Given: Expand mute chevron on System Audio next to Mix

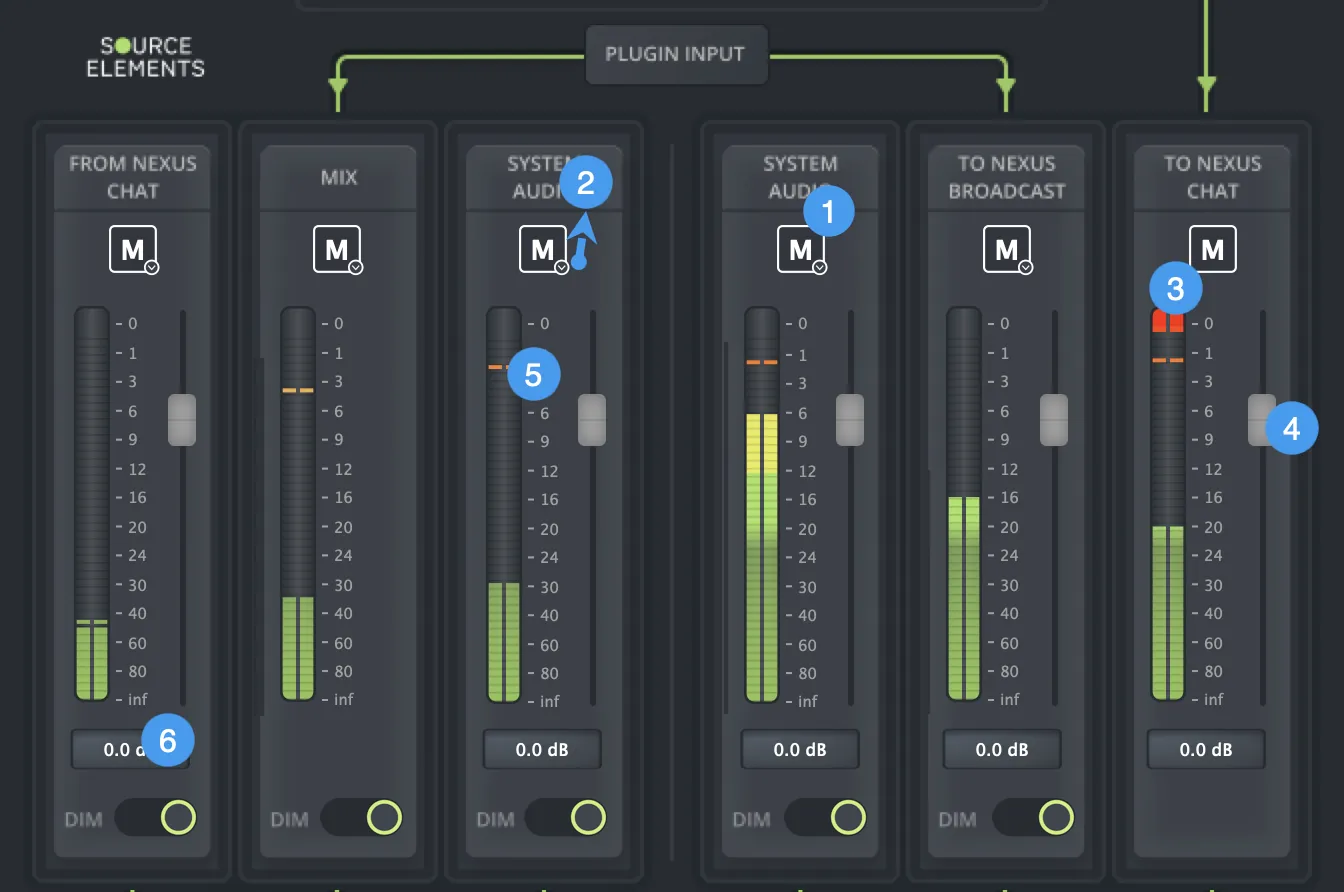Looking at the screenshot, I should [x=562, y=268].
